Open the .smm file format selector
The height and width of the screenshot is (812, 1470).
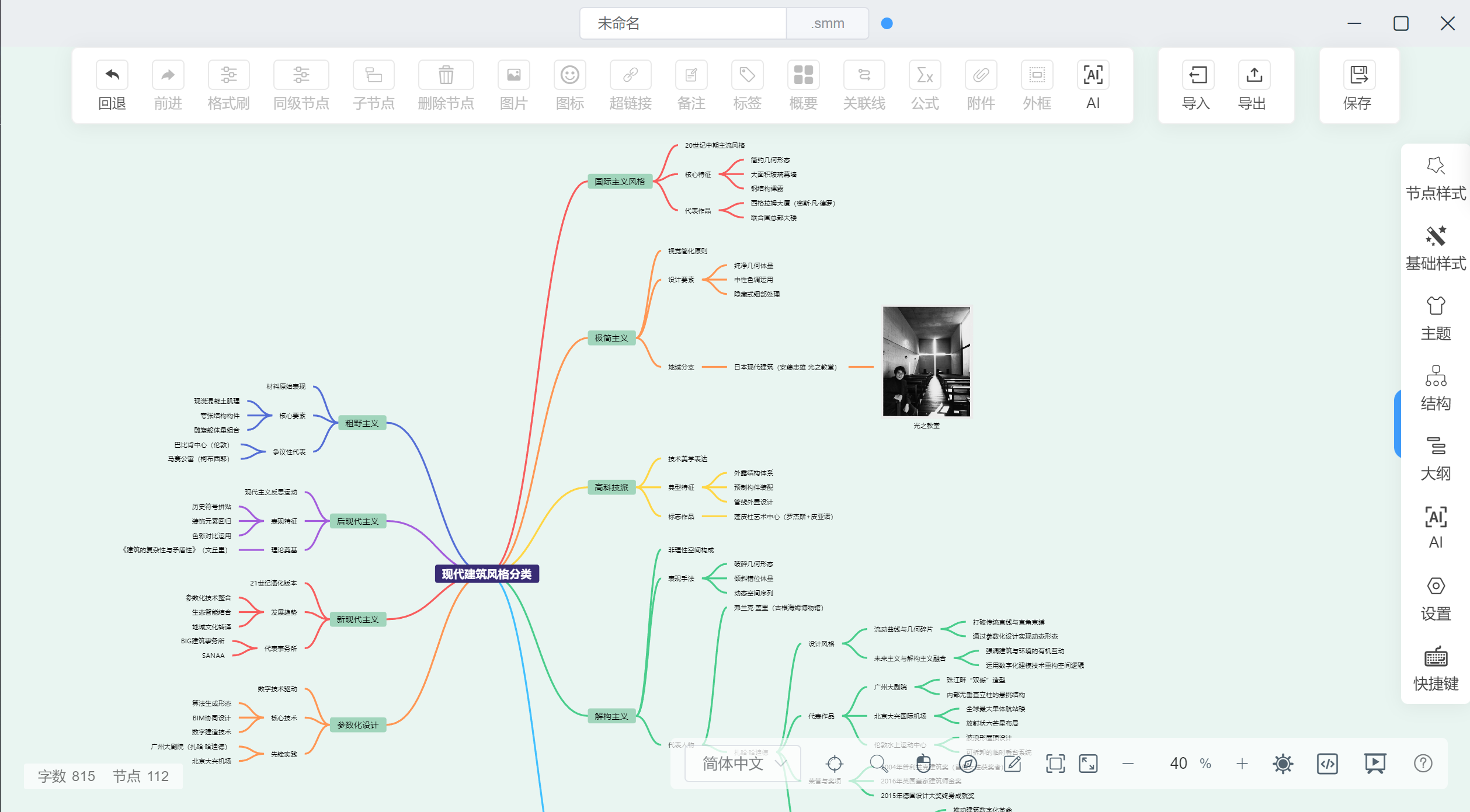tap(826, 23)
